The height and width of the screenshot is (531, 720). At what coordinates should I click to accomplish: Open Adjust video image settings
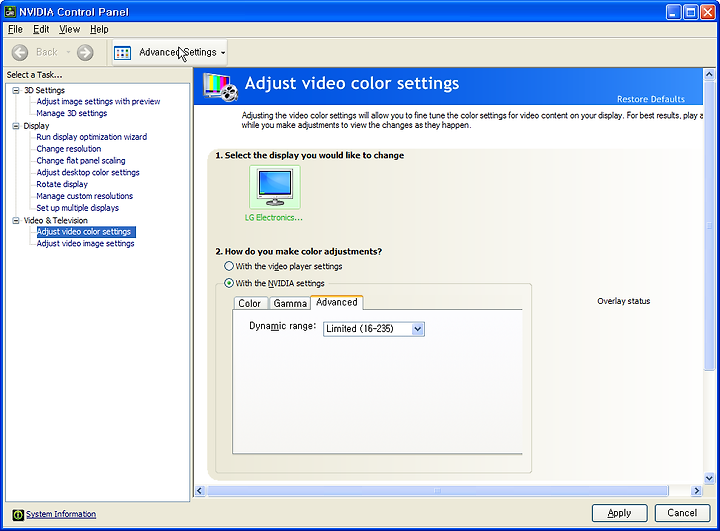click(85, 243)
